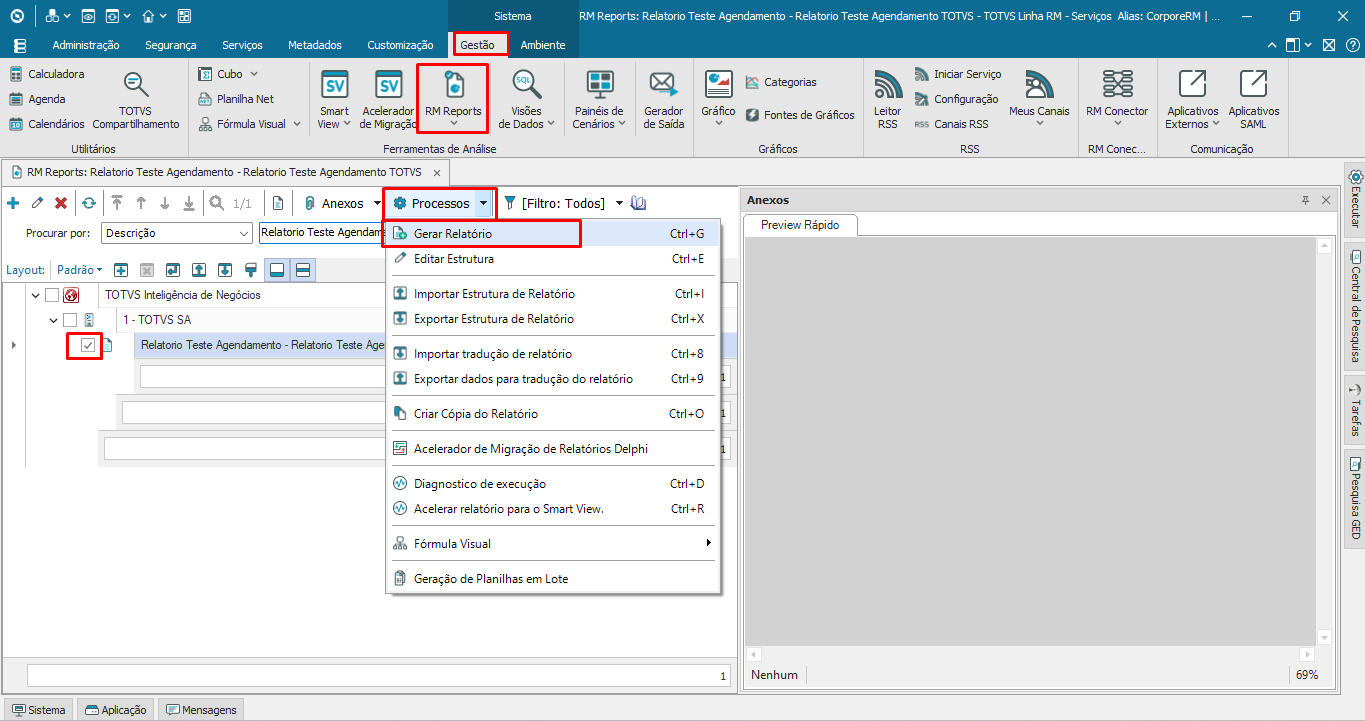Open the Smart View dropdown

[334, 100]
